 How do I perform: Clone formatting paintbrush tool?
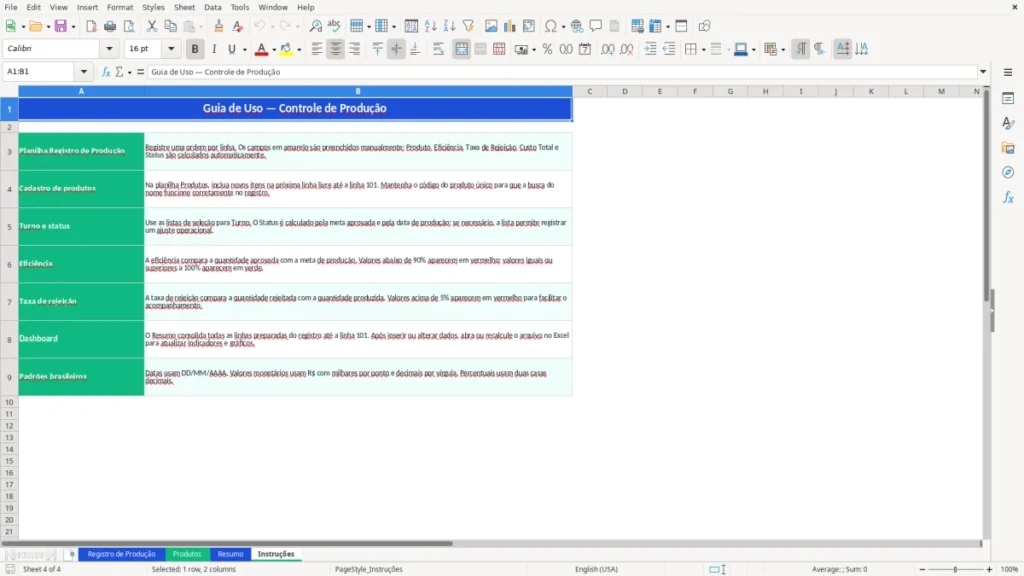coord(219,26)
